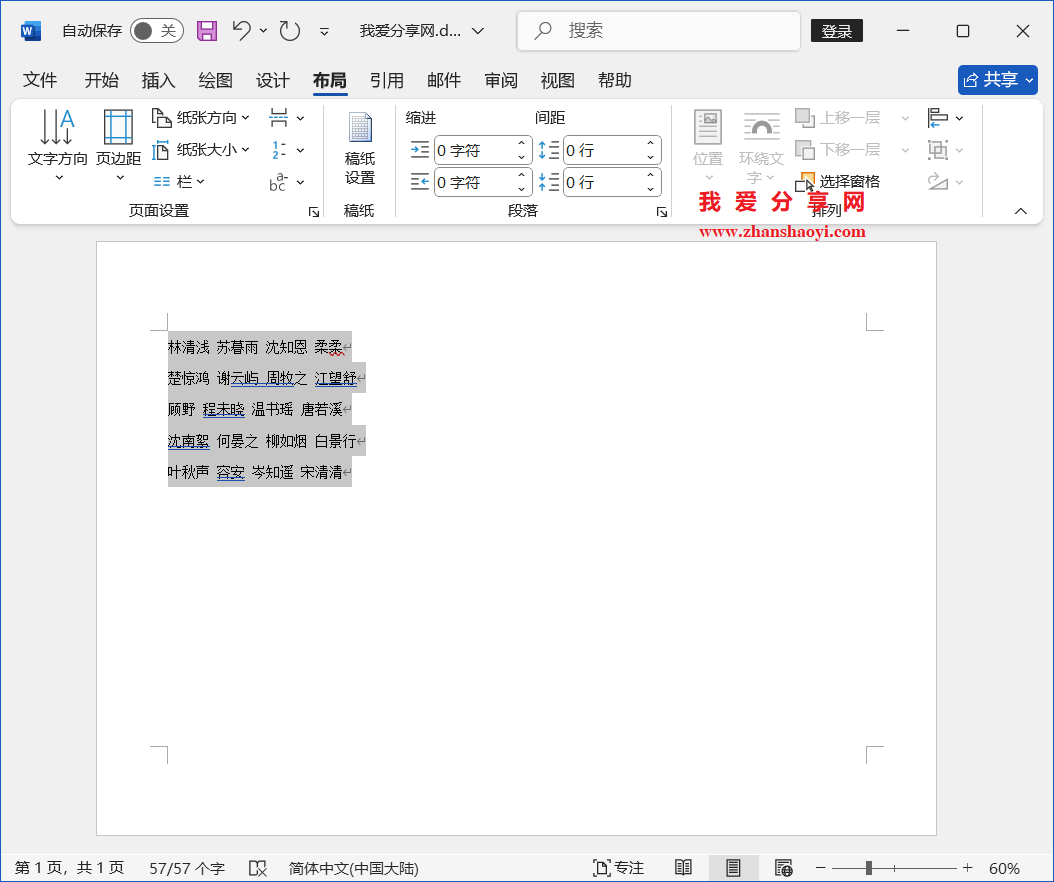1054x882 pixels.
Task: Open Manuscript Paper Settings (稿纸设置)
Action: [x=360, y=148]
